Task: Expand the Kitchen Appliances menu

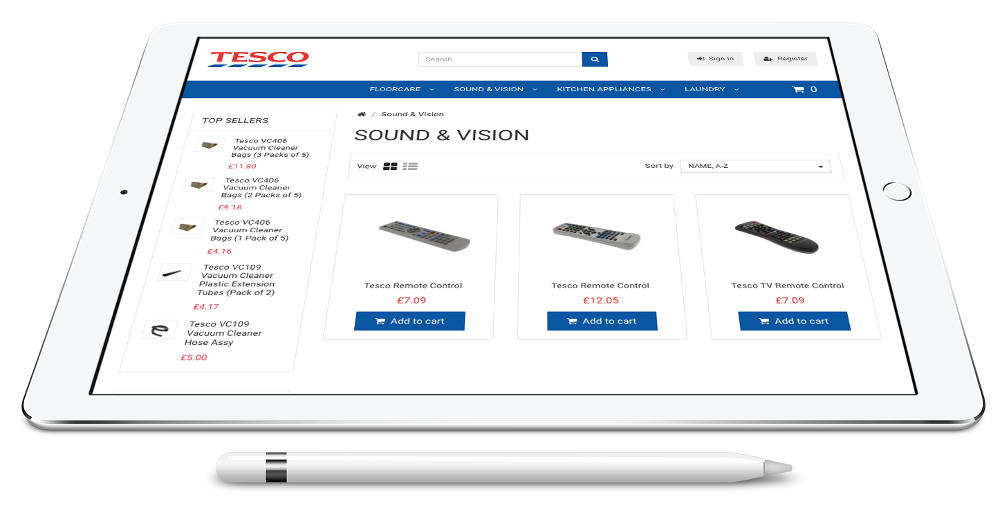Action: [610, 89]
